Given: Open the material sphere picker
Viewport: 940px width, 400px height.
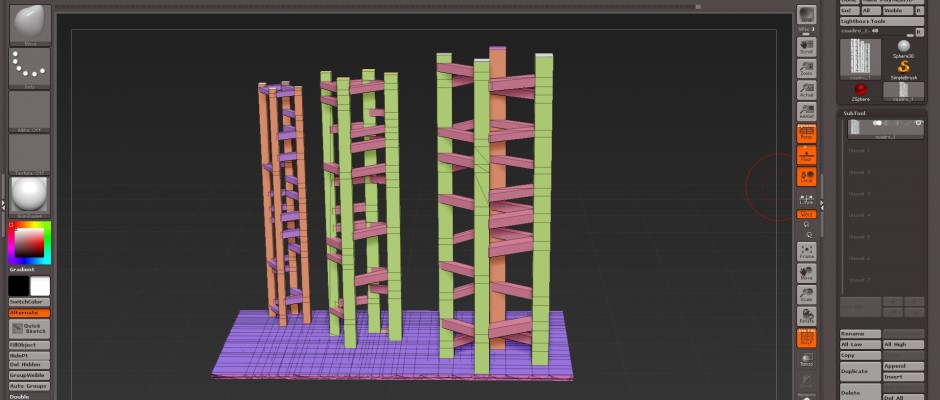Looking at the screenshot, I should [x=29, y=194].
